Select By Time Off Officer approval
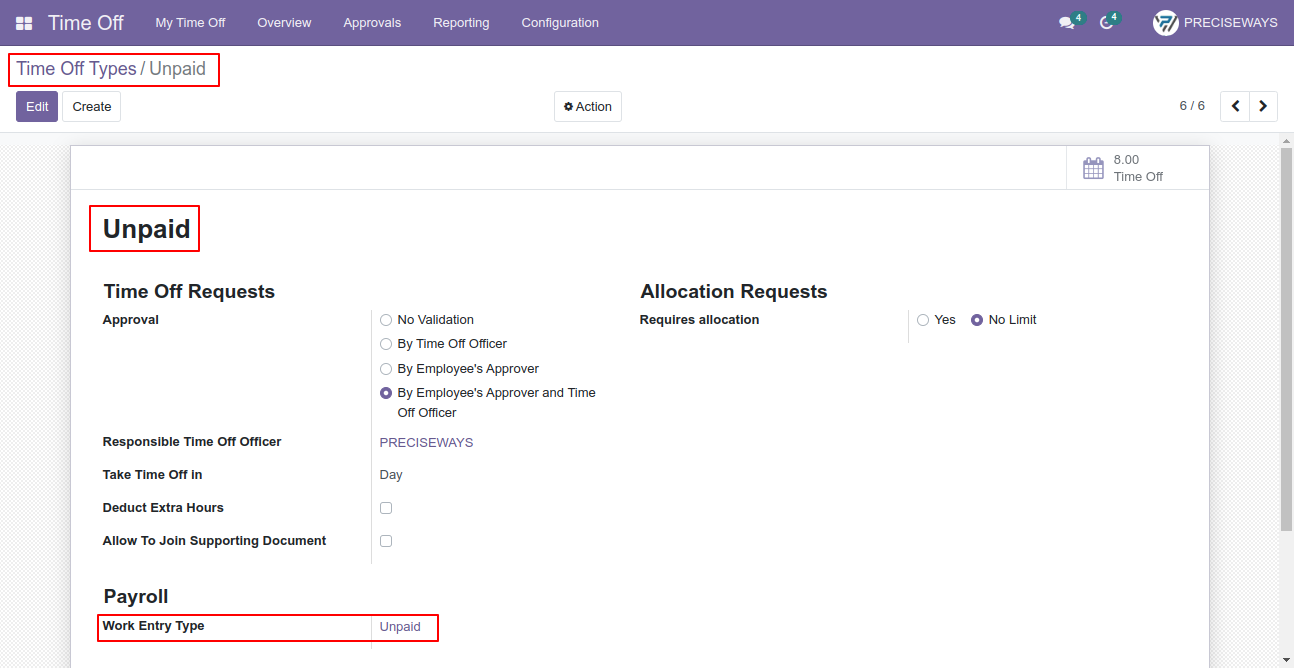 386,344
